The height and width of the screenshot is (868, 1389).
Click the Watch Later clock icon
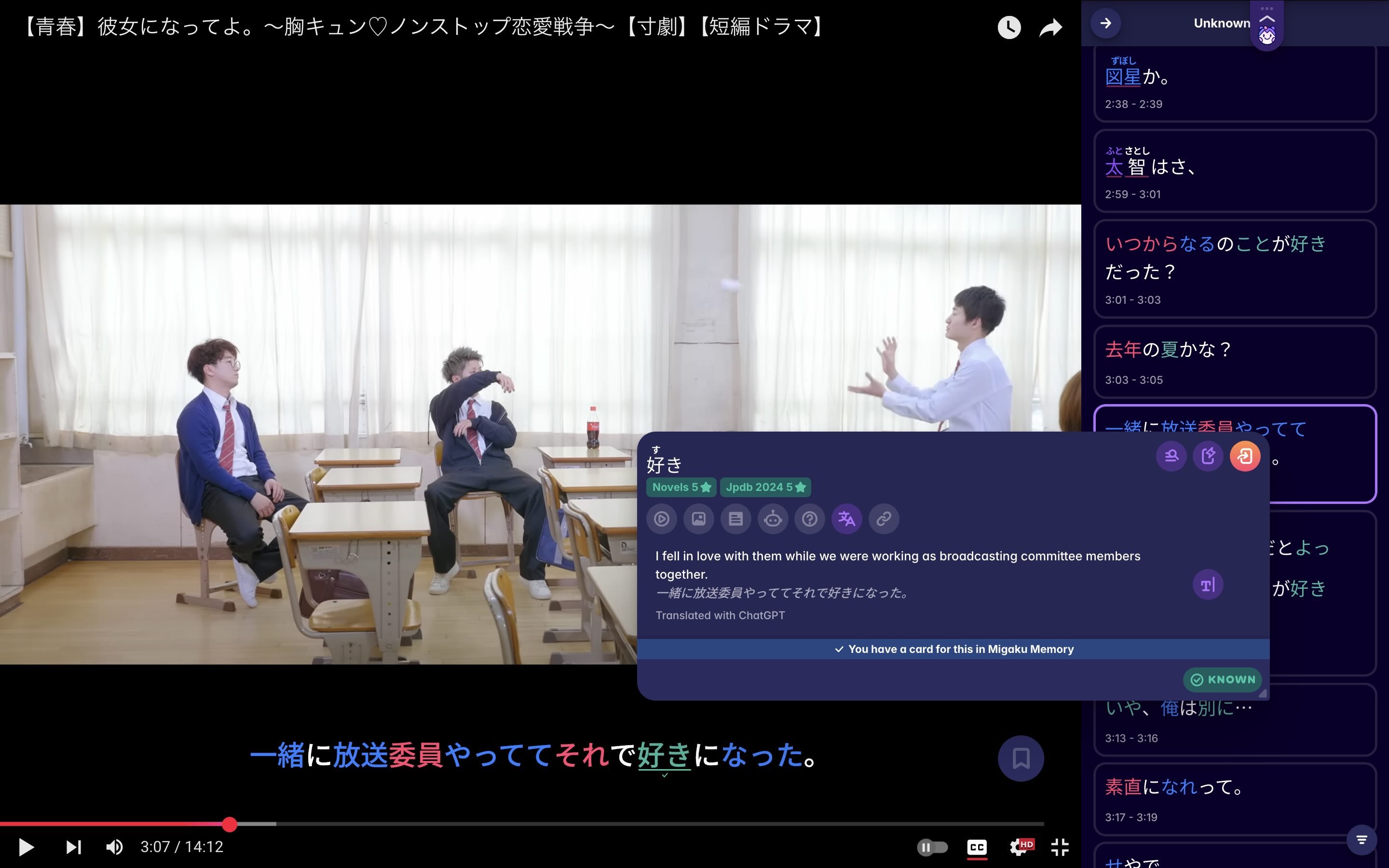(1009, 27)
